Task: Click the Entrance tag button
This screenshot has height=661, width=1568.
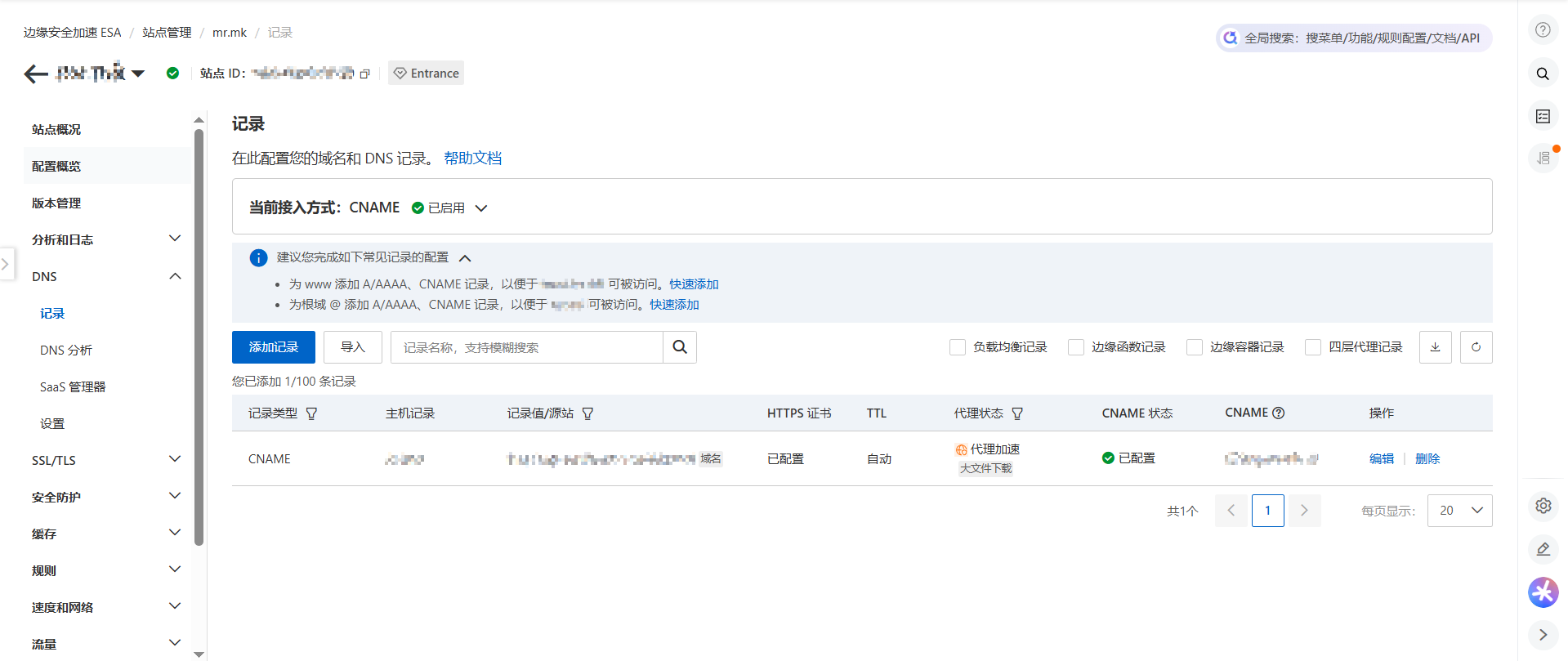Action: tap(426, 73)
